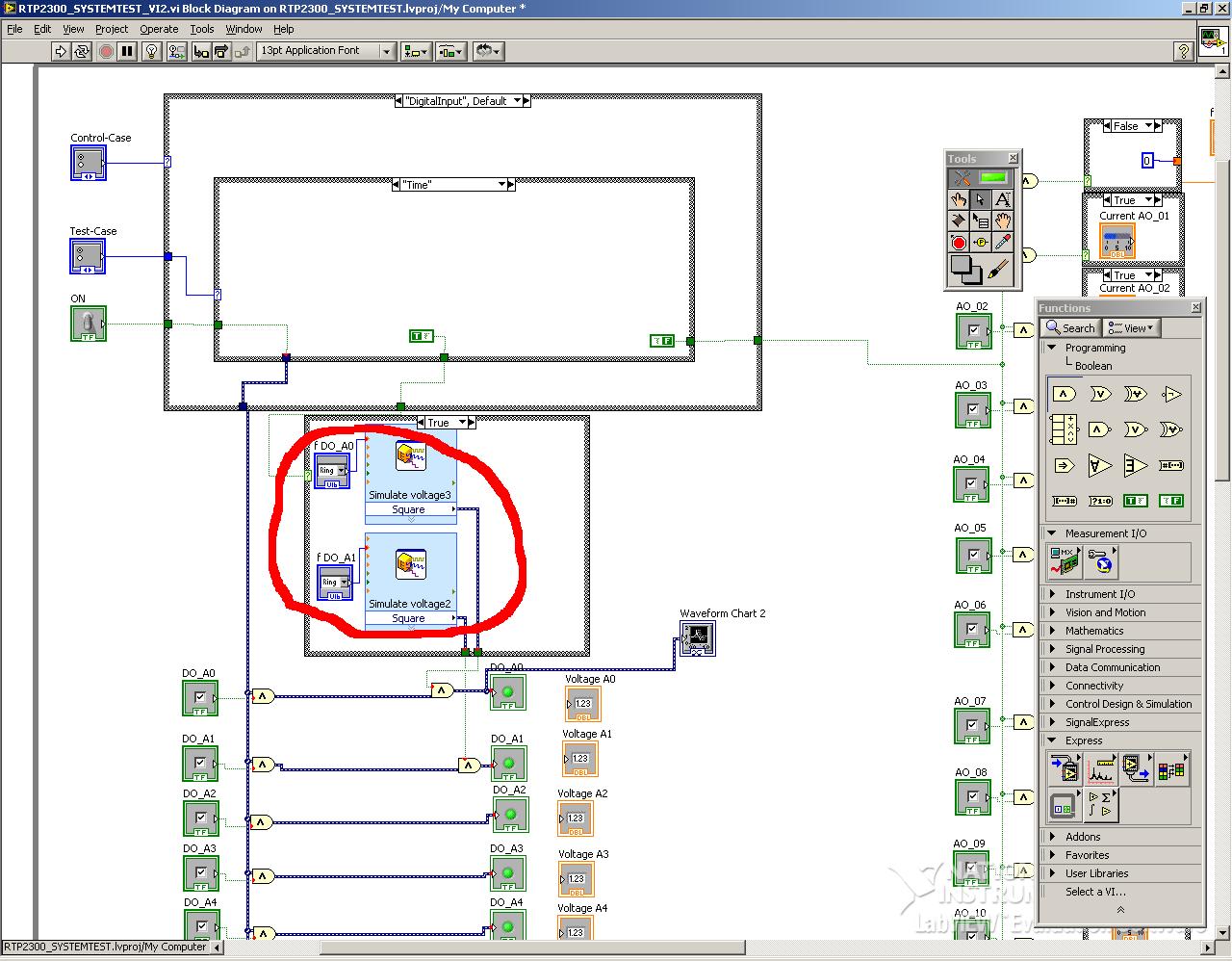This screenshot has width=1232, height=961.
Task: Click the AO_02 checkbox terminal
Action: (973, 332)
